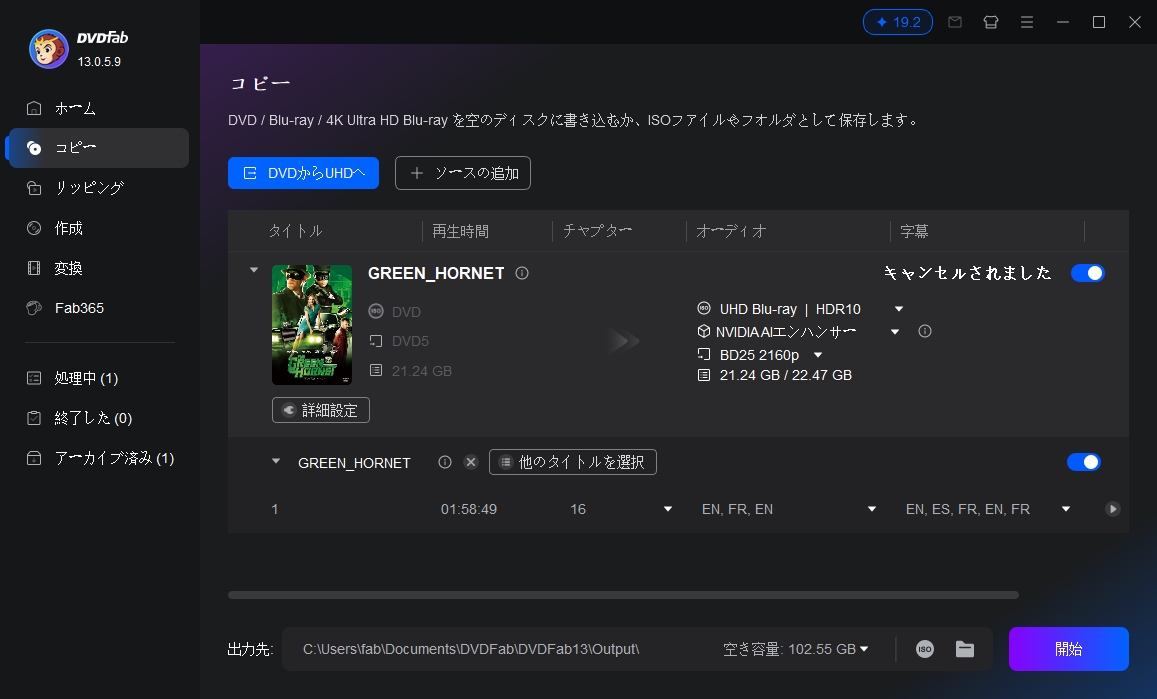Open output folder selection icon
This screenshot has width=1157, height=699.
point(964,648)
